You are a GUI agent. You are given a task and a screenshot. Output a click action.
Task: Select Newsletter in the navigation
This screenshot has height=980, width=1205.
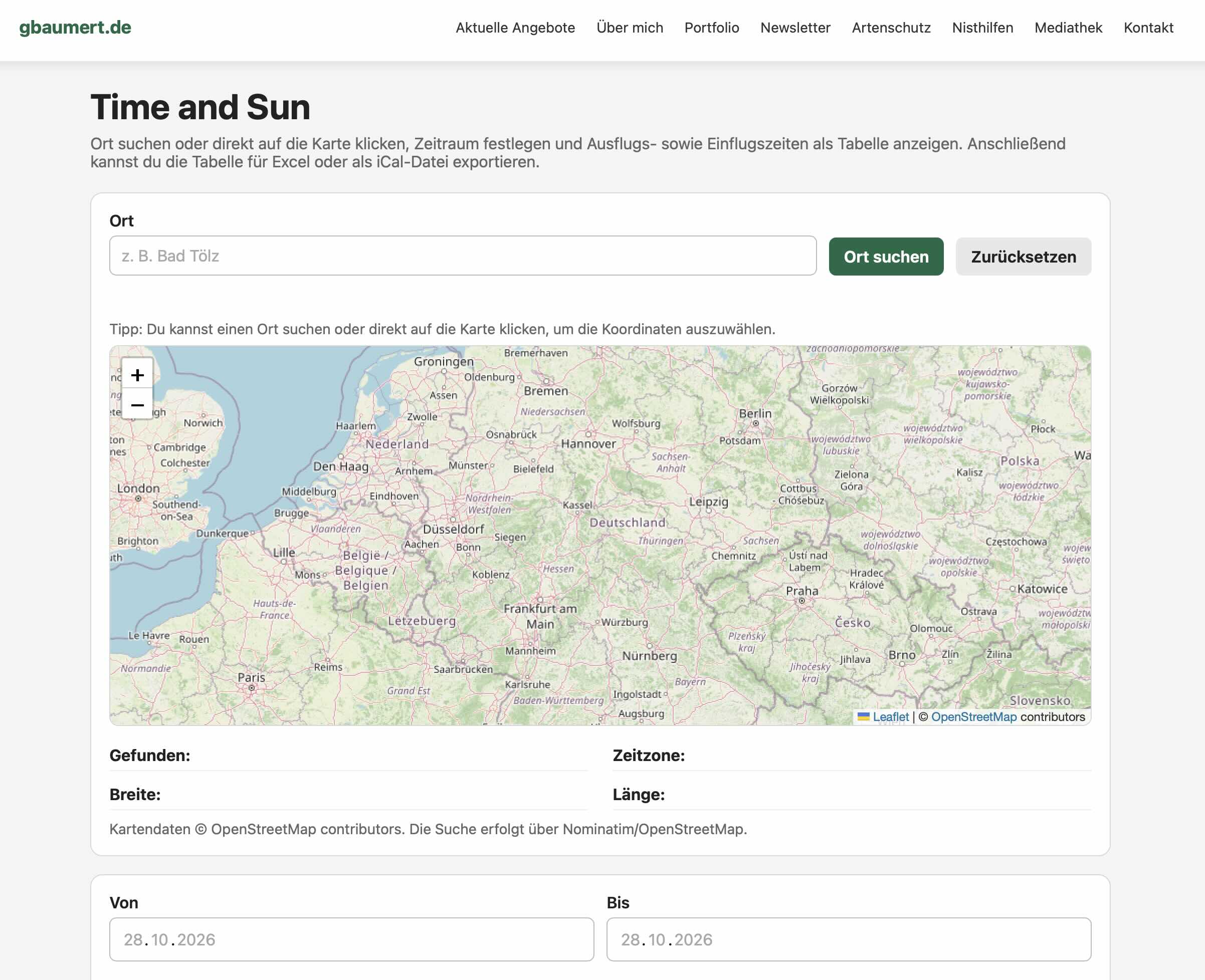795,28
